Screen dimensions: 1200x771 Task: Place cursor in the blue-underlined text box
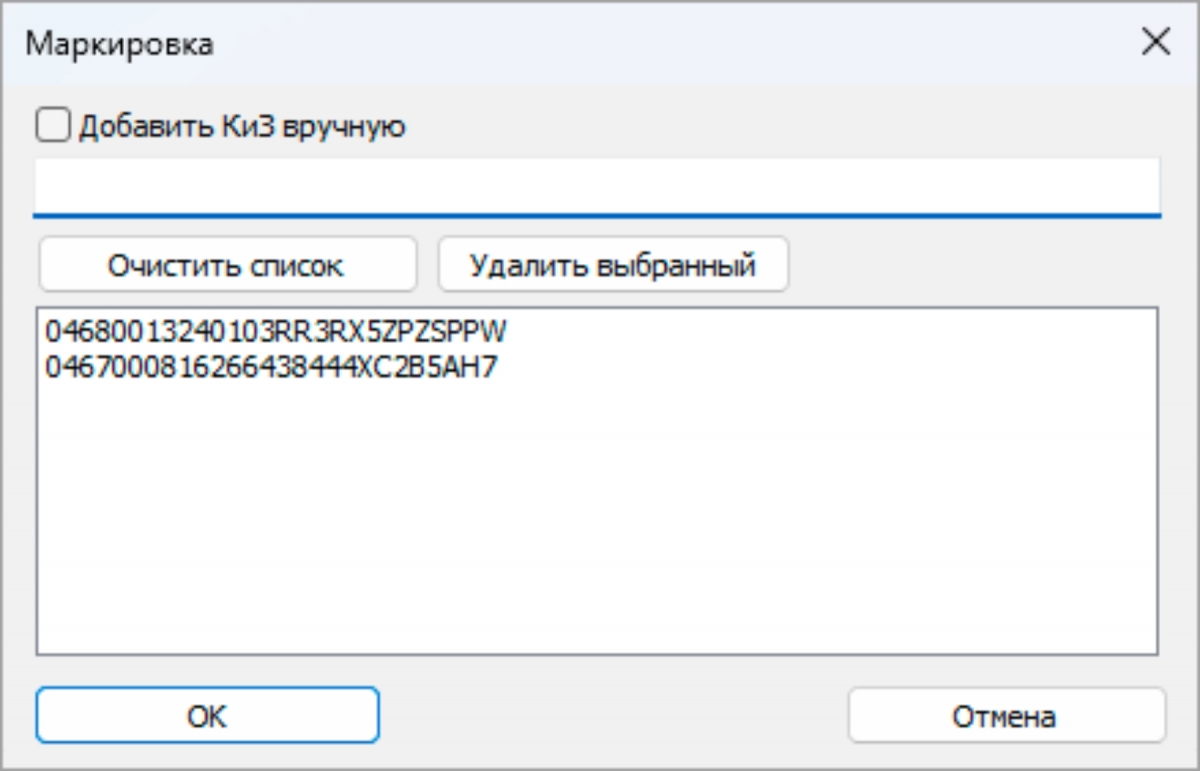click(597, 185)
